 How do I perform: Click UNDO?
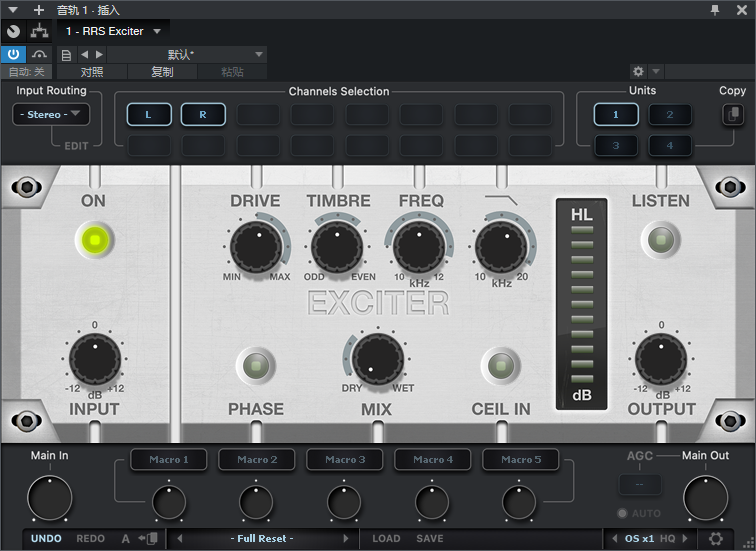coord(46,538)
